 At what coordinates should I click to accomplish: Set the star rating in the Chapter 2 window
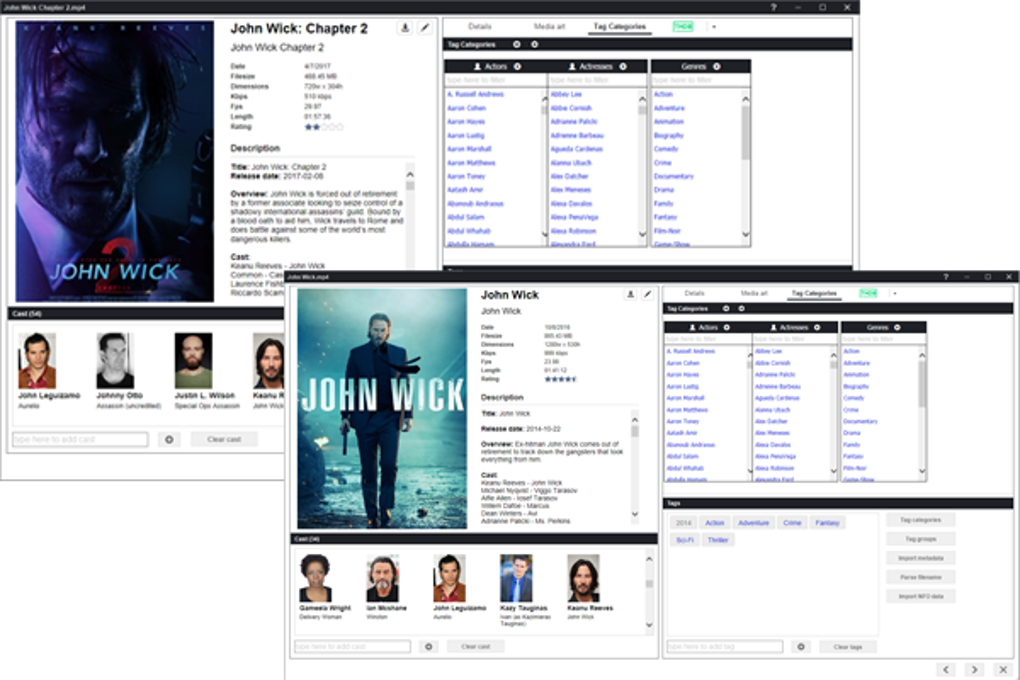323,127
